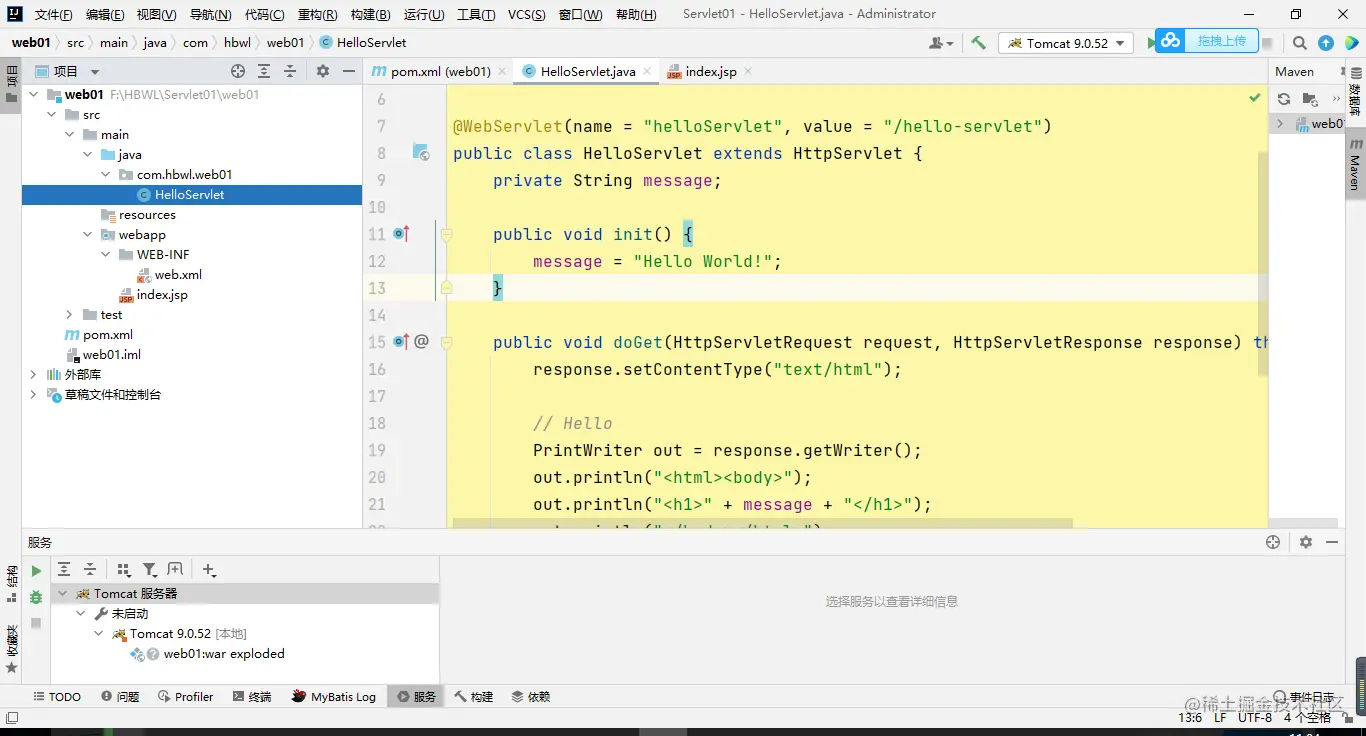Image resolution: width=1366 pixels, height=736 pixels.
Task: Toggle the Favorites side tab
Action: pyautogui.click(x=11, y=650)
